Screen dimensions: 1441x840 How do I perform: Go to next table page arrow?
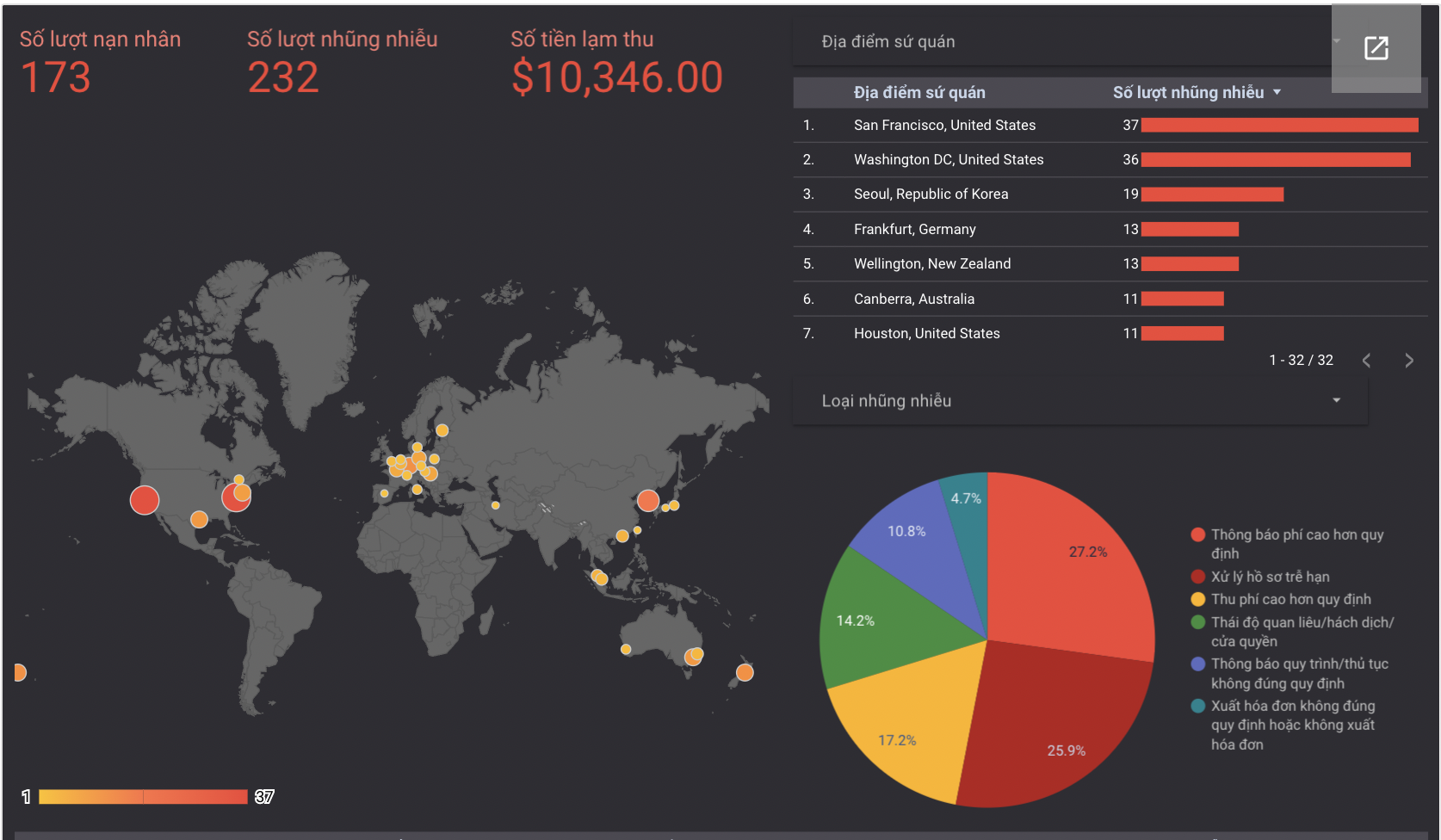tap(1408, 361)
